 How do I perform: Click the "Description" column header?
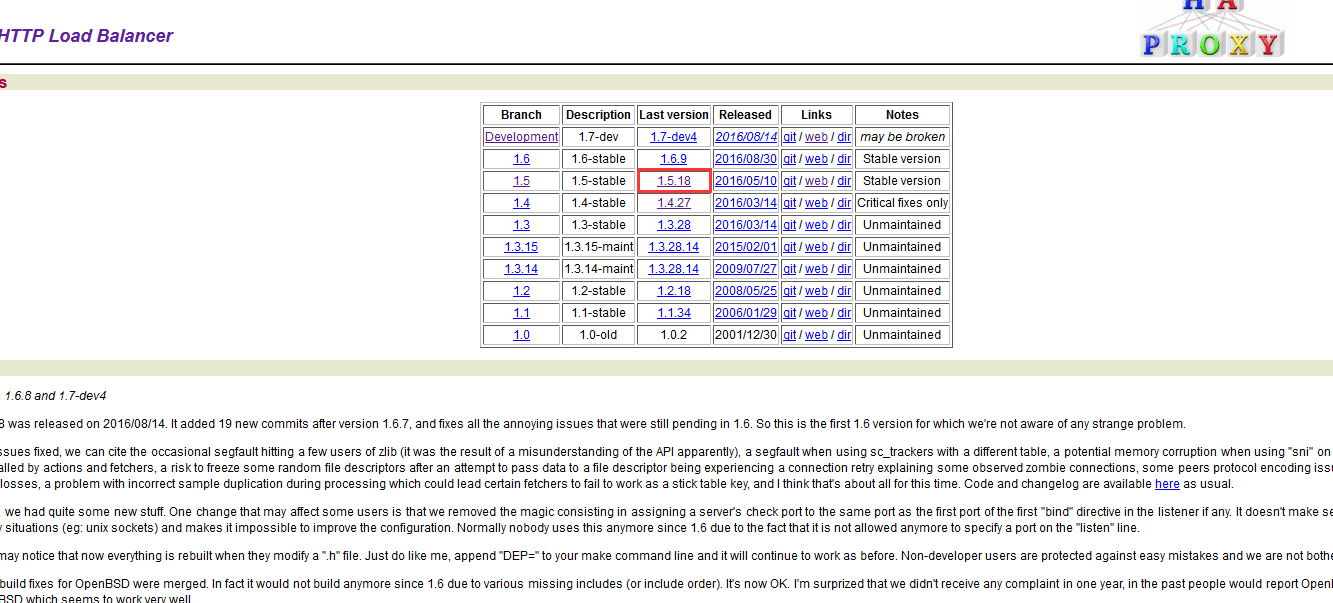click(x=598, y=115)
